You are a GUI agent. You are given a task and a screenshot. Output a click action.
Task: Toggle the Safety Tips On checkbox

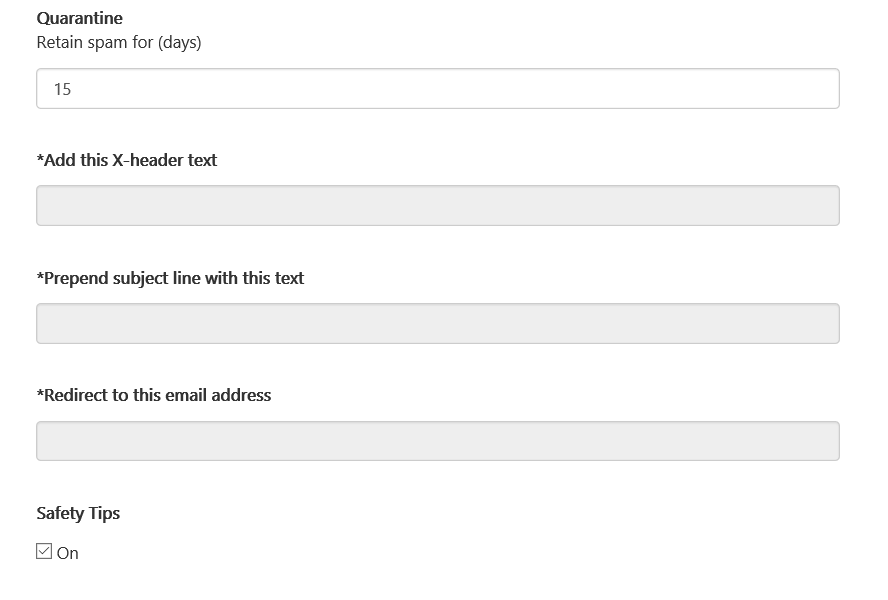click(44, 551)
